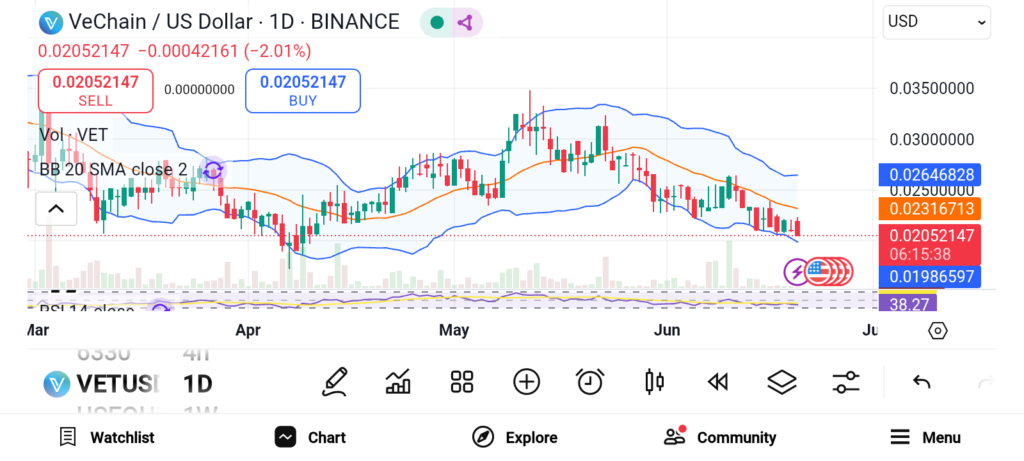Screen dimensions: 1024x461
Task: Collapse indicator legend with chevron-up button
Action: (x=56, y=209)
